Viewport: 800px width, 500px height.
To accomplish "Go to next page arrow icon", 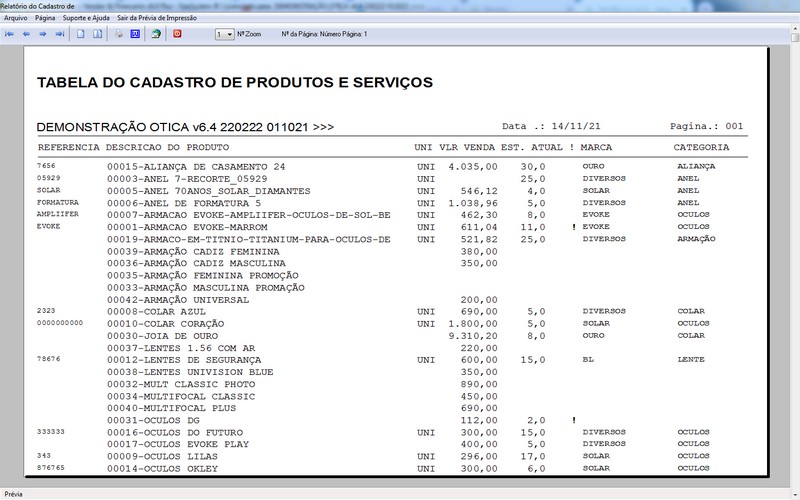I will click(43, 34).
